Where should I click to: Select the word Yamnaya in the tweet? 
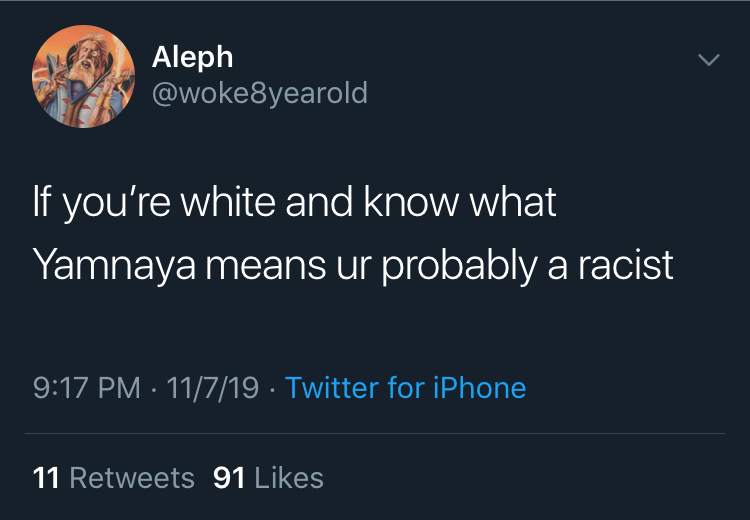click(x=114, y=266)
